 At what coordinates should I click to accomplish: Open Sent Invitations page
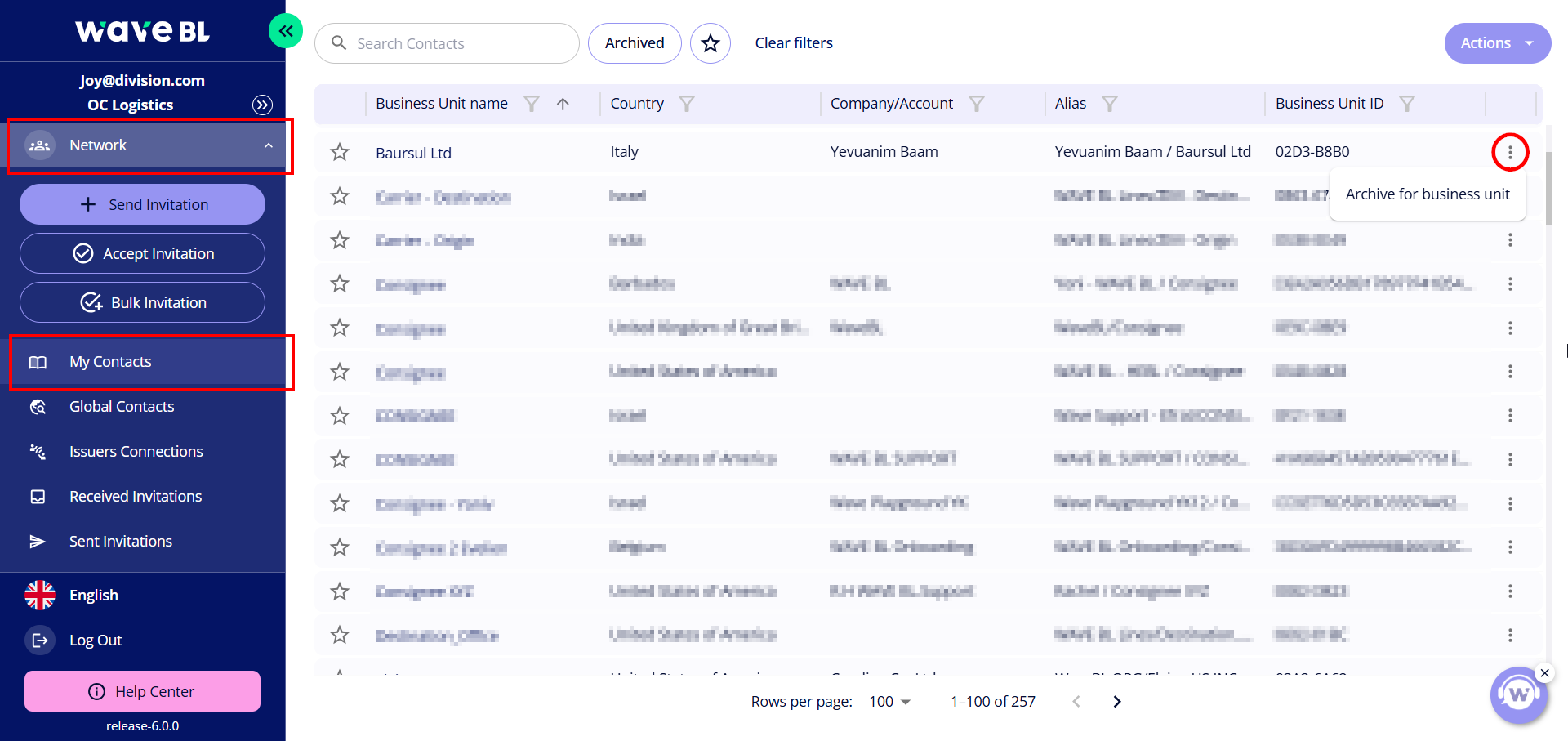tap(121, 542)
